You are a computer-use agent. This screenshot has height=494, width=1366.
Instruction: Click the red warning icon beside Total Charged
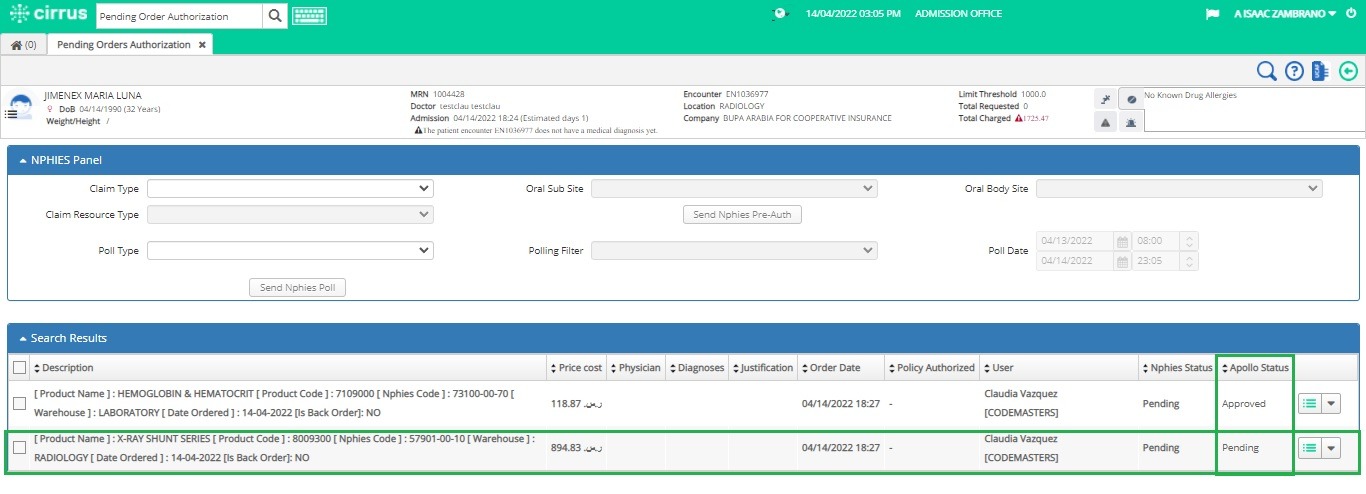pos(1019,118)
